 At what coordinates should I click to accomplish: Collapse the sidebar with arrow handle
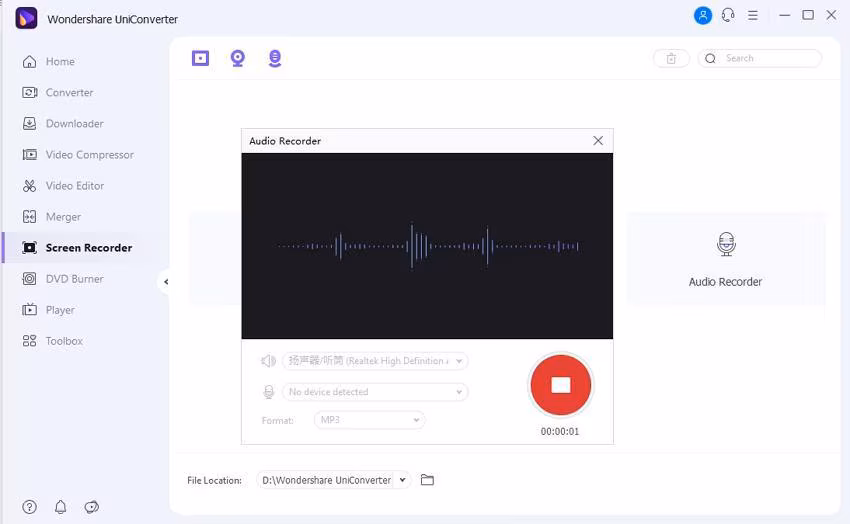coord(165,282)
